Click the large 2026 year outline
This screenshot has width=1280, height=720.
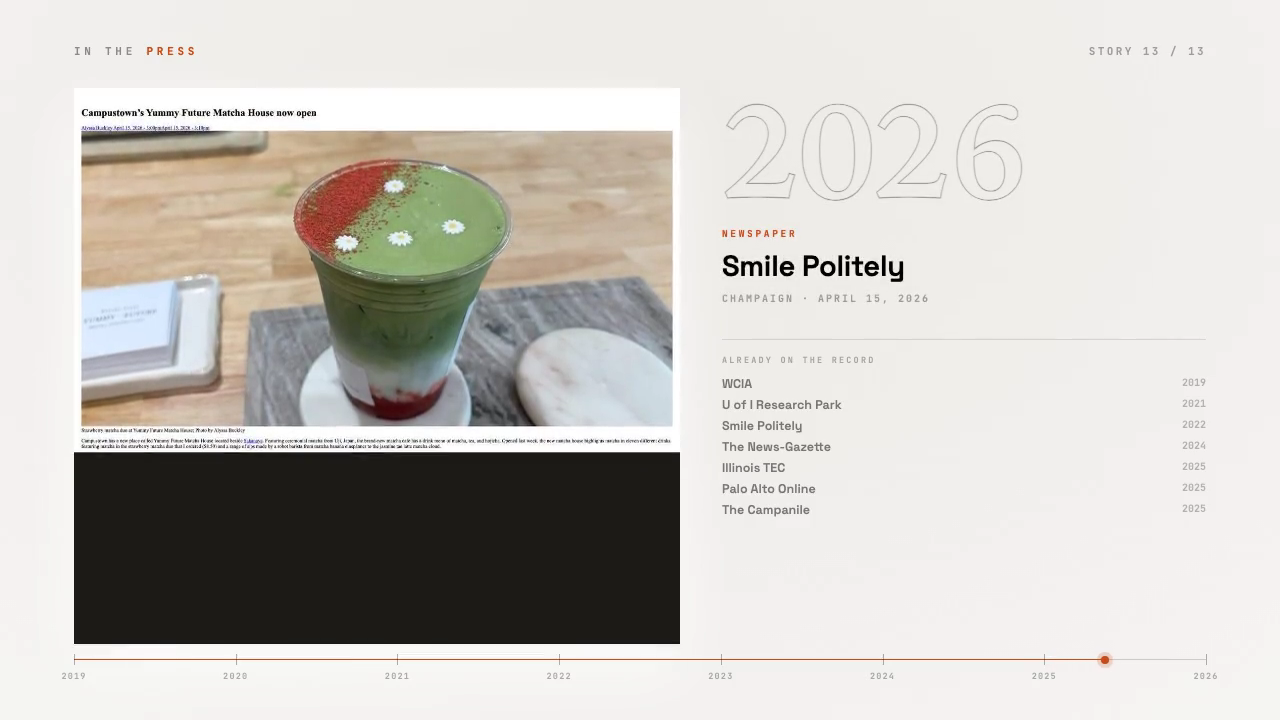873,151
